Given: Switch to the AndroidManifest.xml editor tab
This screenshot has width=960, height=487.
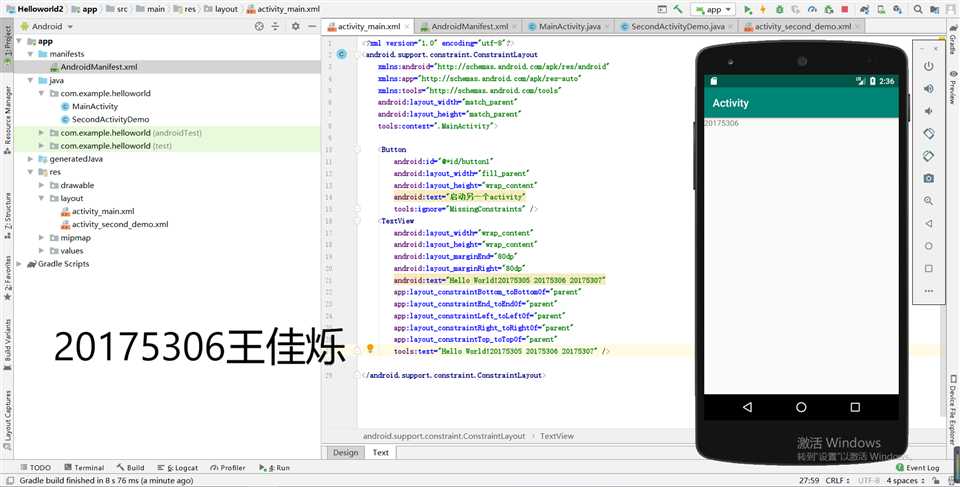Looking at the screenshot, I should coord(467,26).
